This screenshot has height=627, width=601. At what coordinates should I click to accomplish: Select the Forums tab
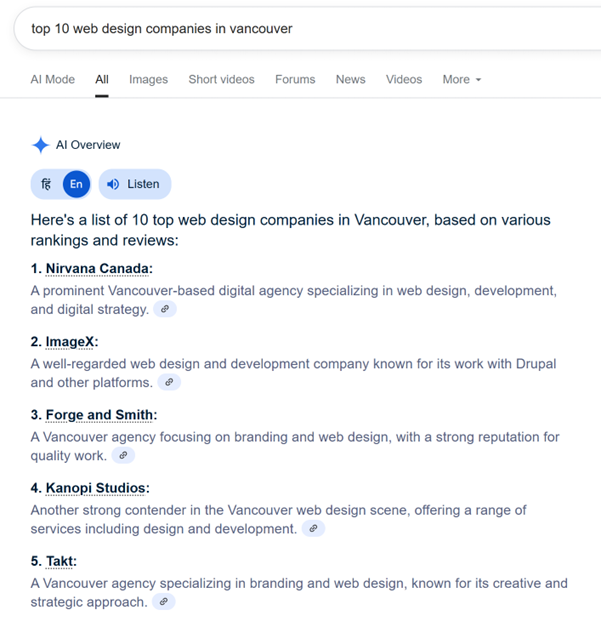point(295,80)
